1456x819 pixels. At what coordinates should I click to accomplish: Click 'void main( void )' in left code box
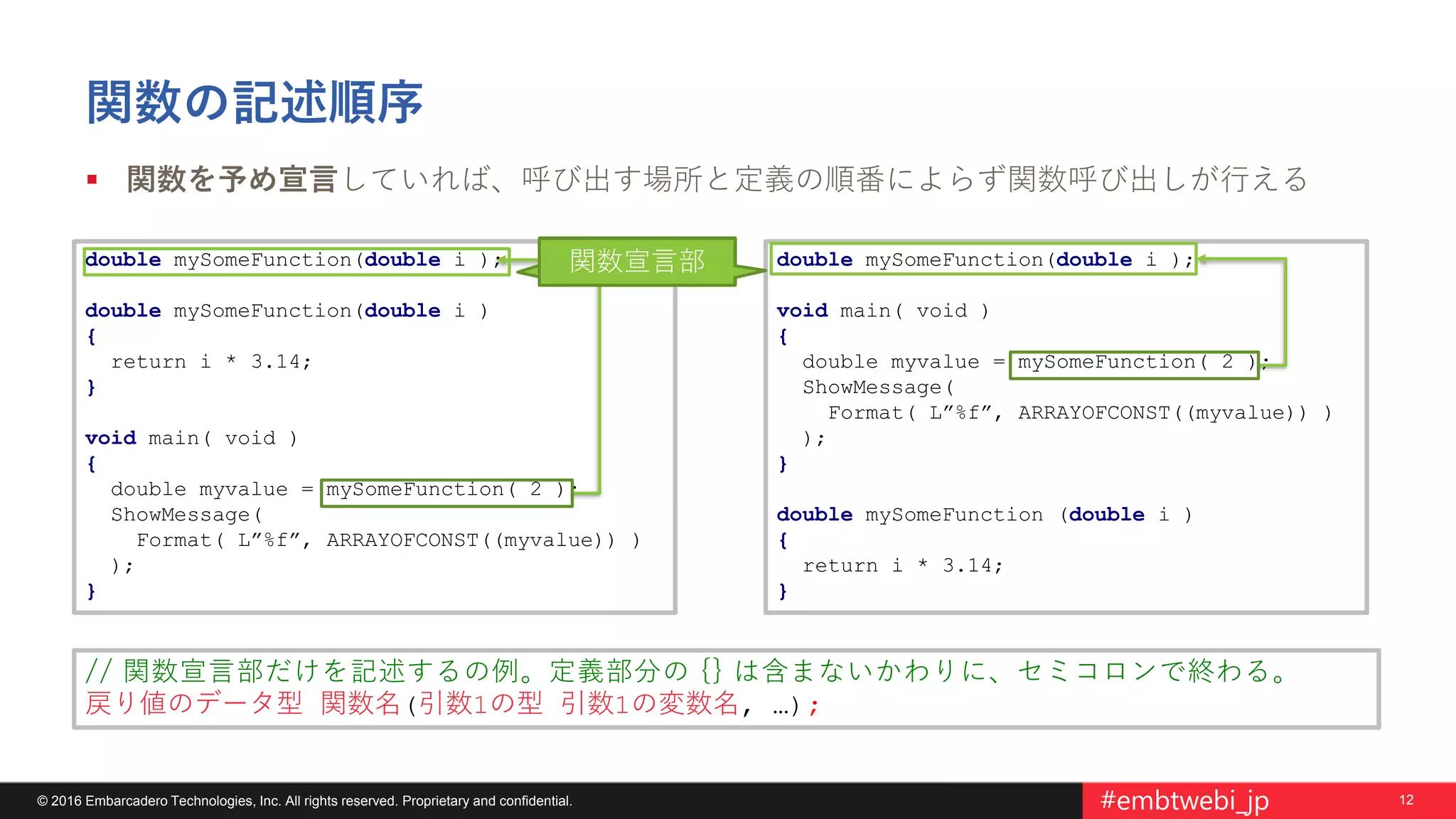[x=191, y=439]
